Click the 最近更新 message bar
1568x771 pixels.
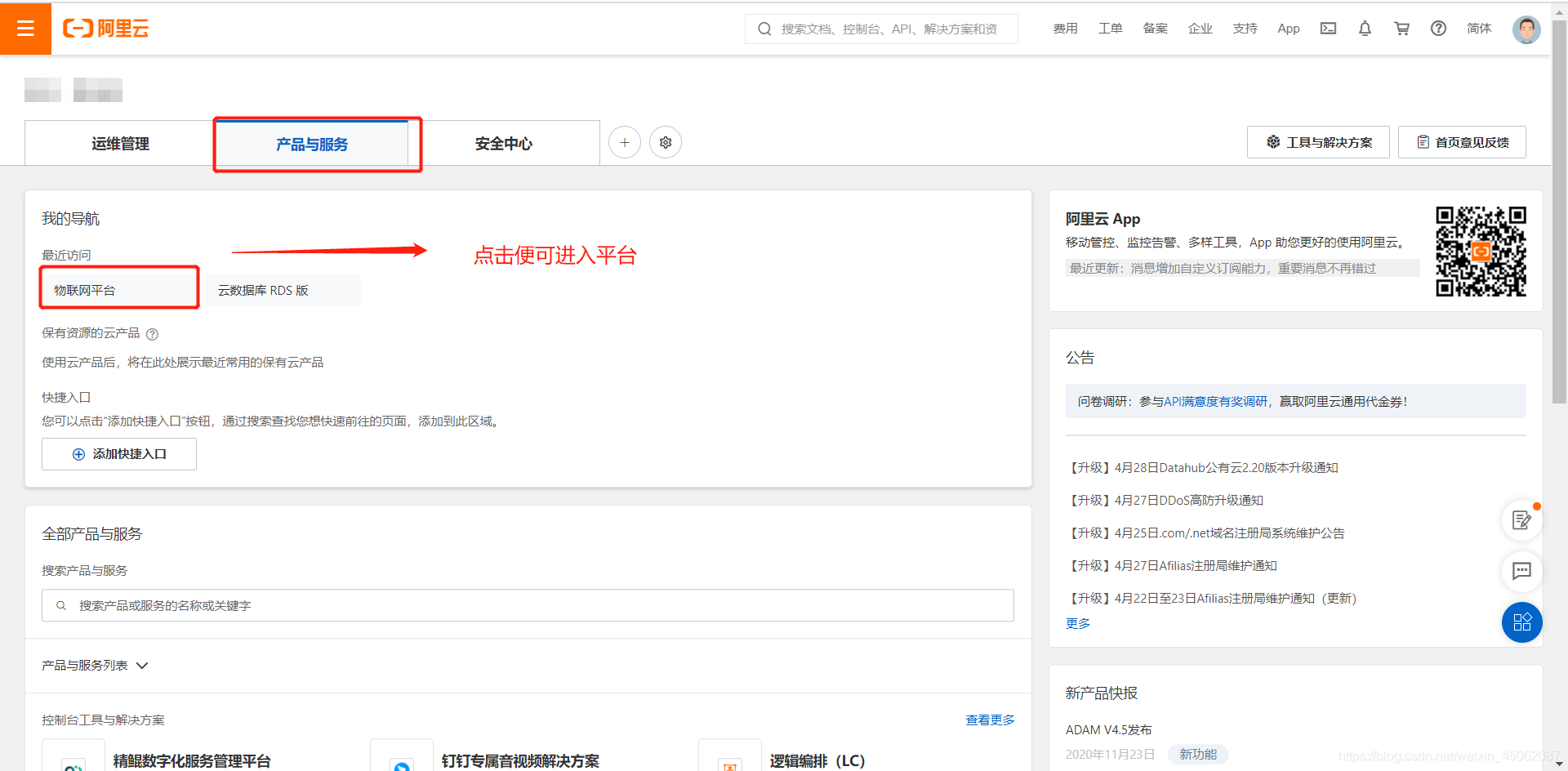point(1242,269)
